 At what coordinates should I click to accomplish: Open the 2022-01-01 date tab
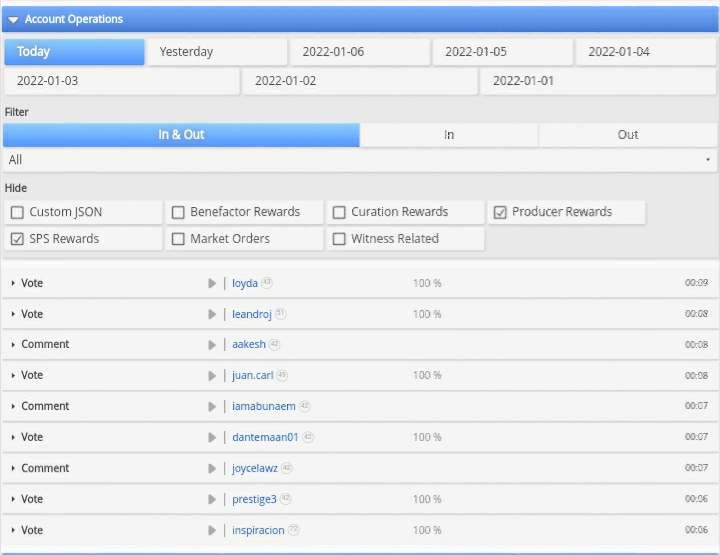(x=598, y=81)
